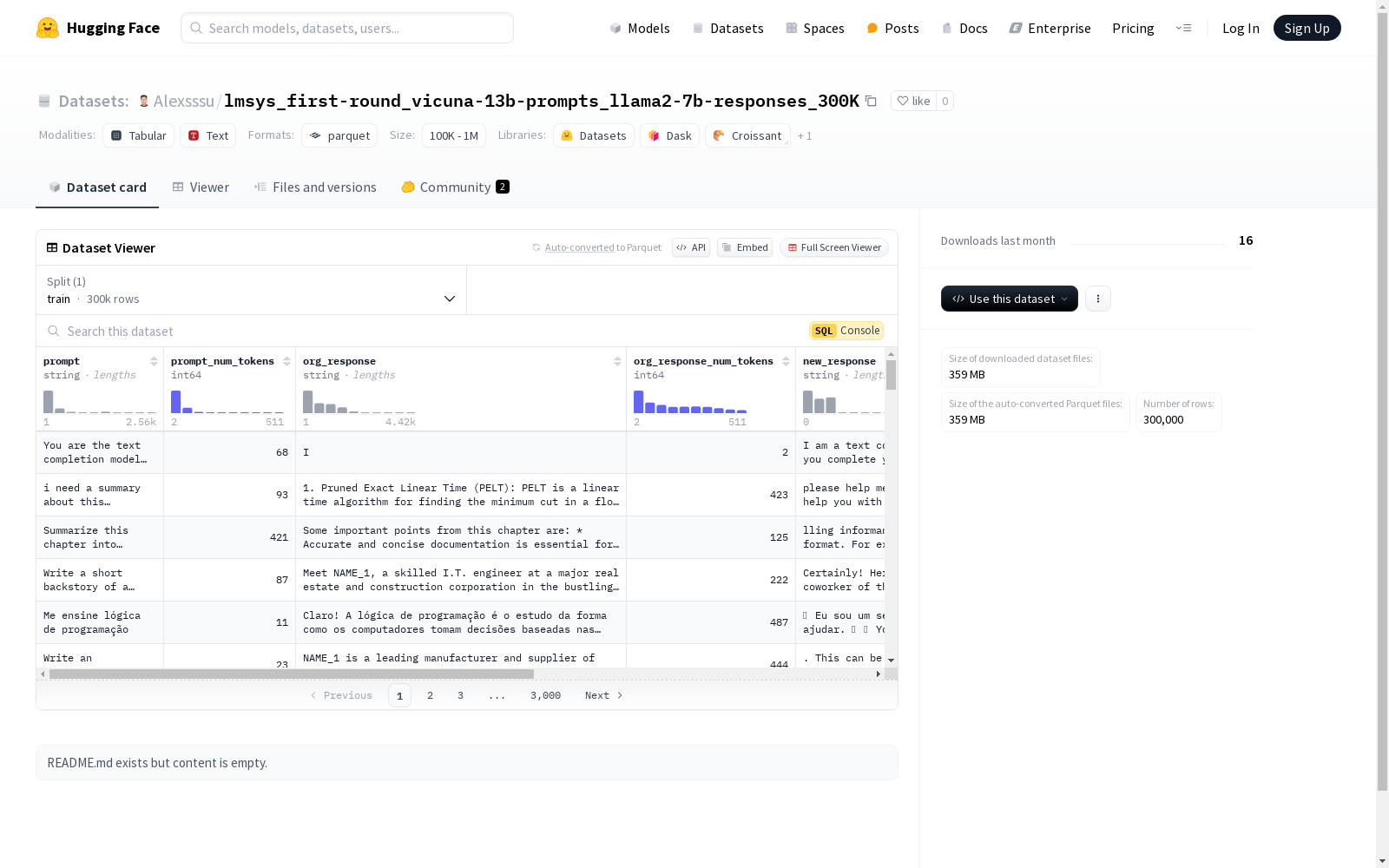Select the Dask library tag
The image size is (1389, 868).
click(x=669, y=135)
